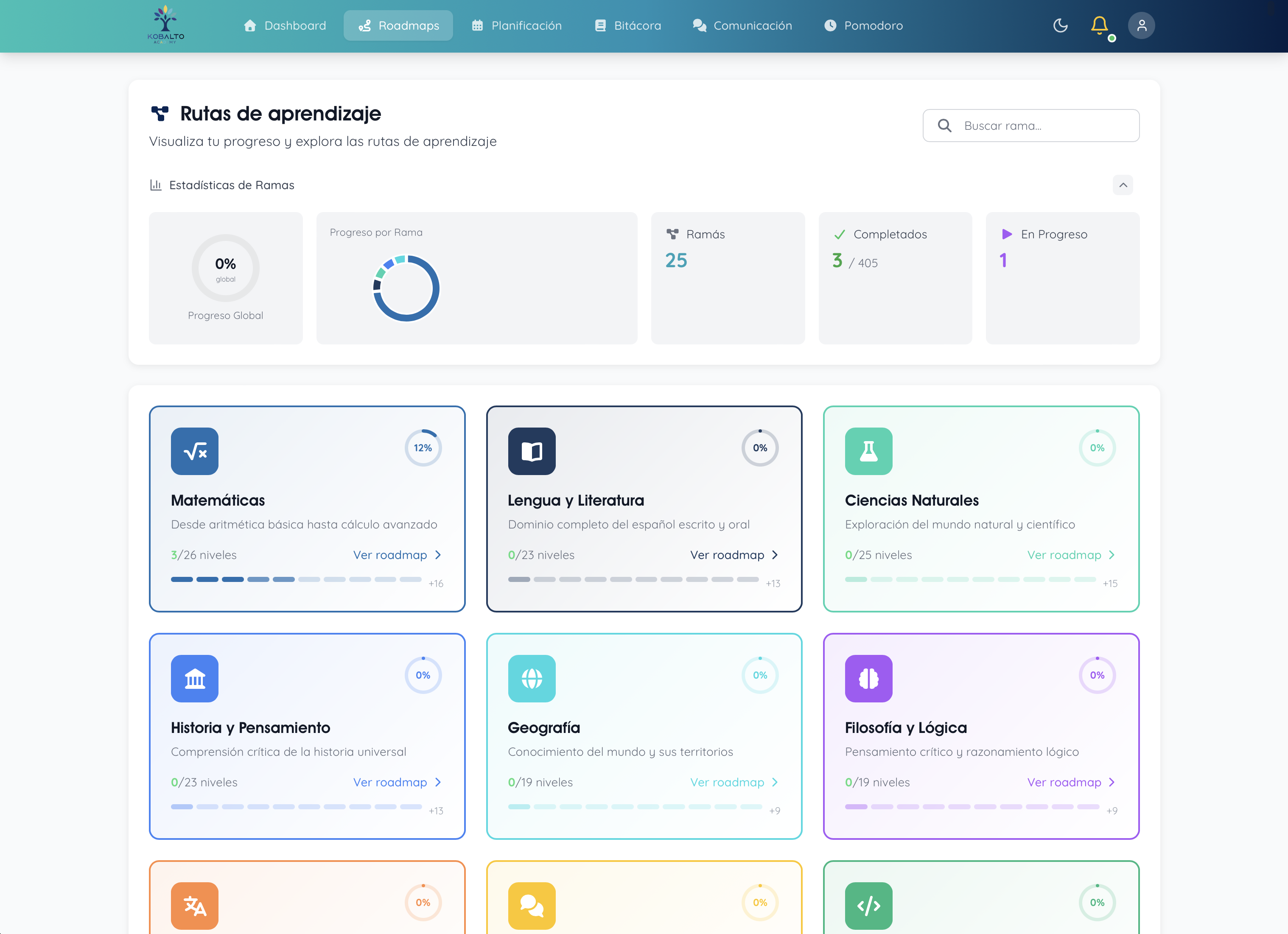Toggle dark mode with moon icon

click(1060, 25)
